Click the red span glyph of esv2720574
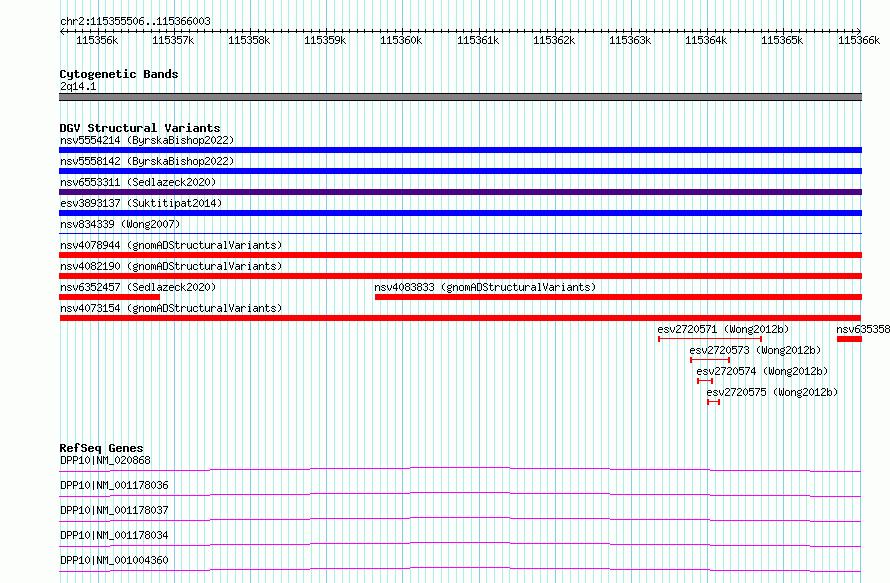The height and width of the screenshot is (583, 890). pos(705,381)
